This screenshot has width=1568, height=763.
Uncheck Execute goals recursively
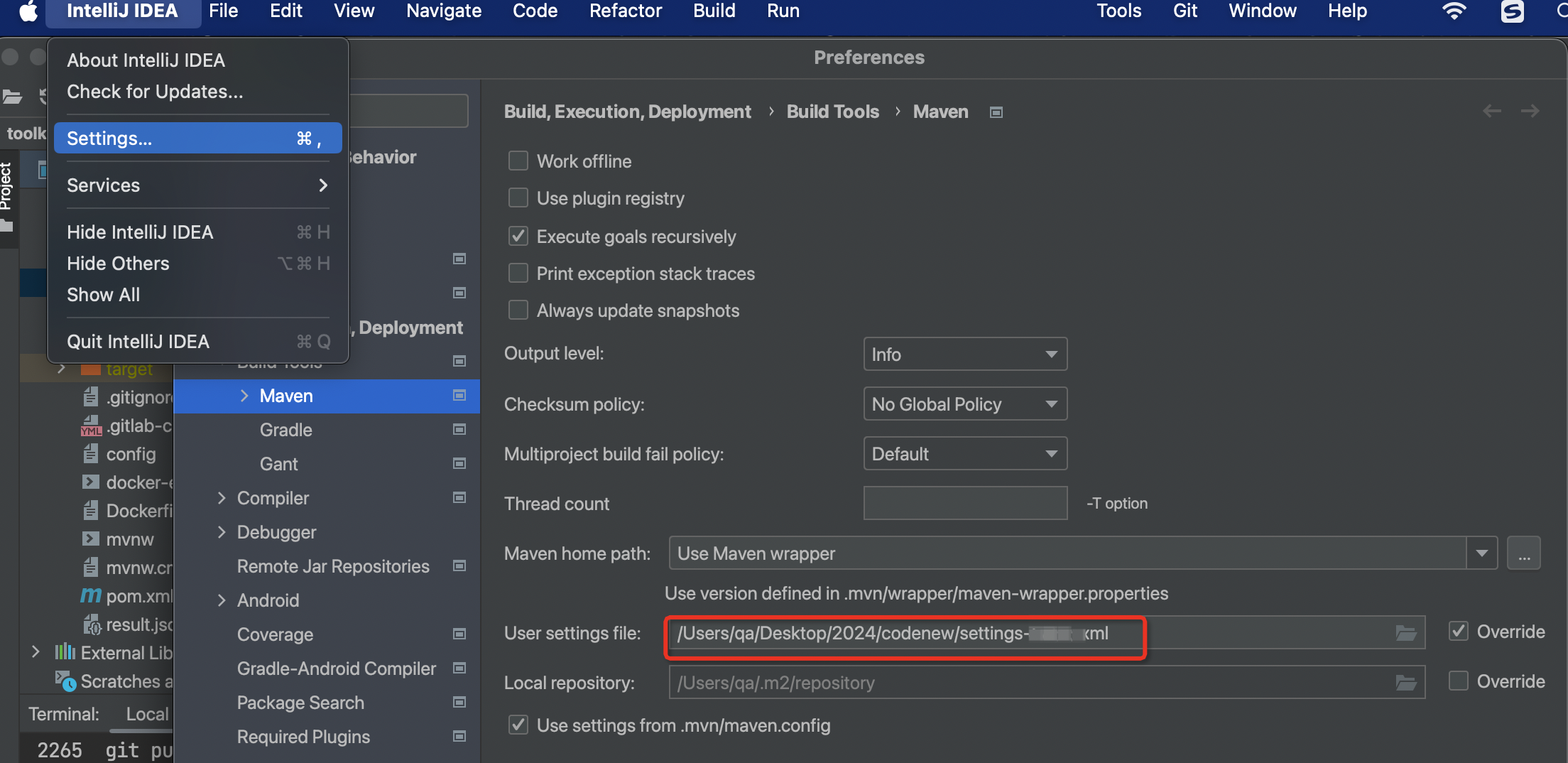point(518,236)
